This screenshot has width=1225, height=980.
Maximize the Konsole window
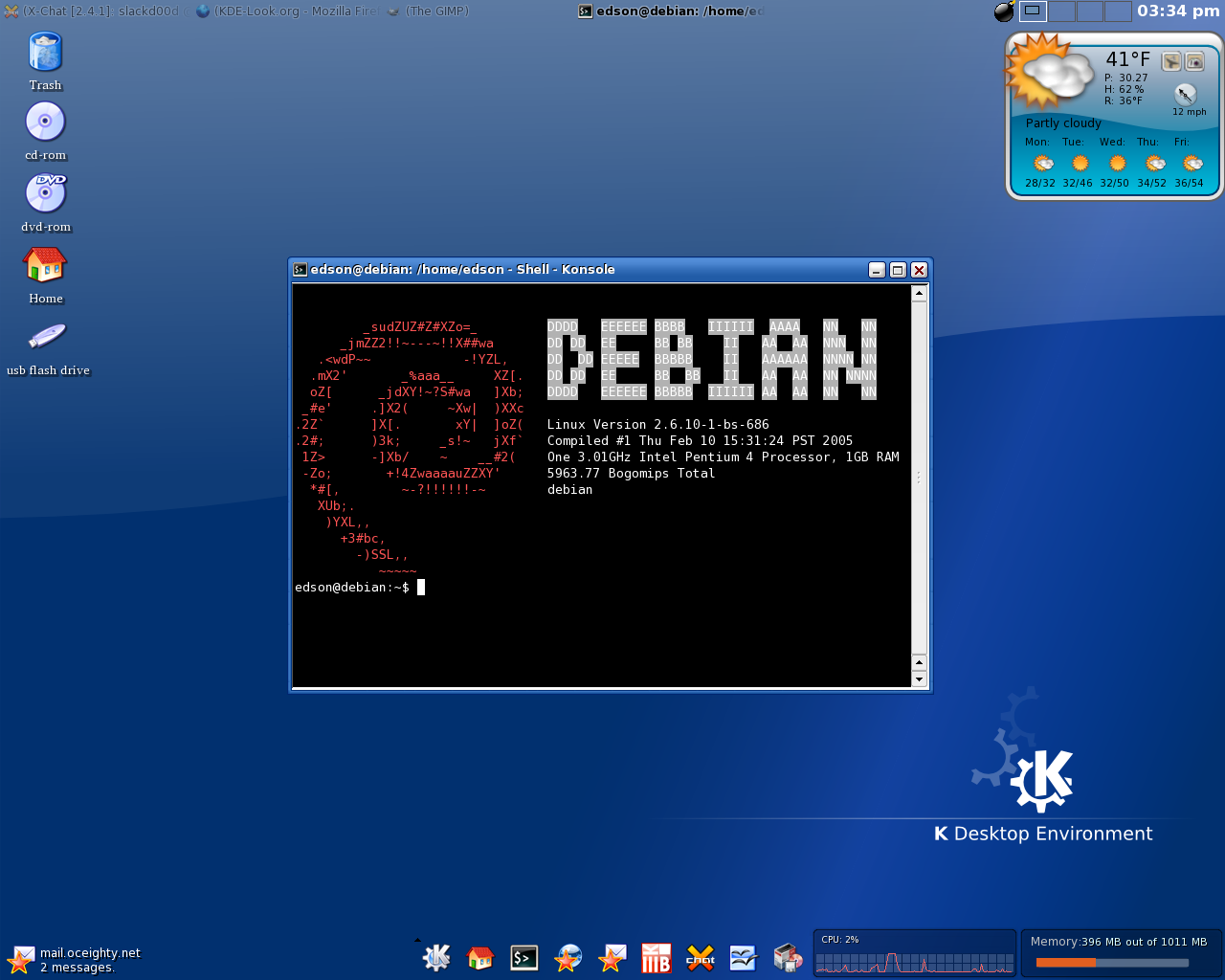898,270
